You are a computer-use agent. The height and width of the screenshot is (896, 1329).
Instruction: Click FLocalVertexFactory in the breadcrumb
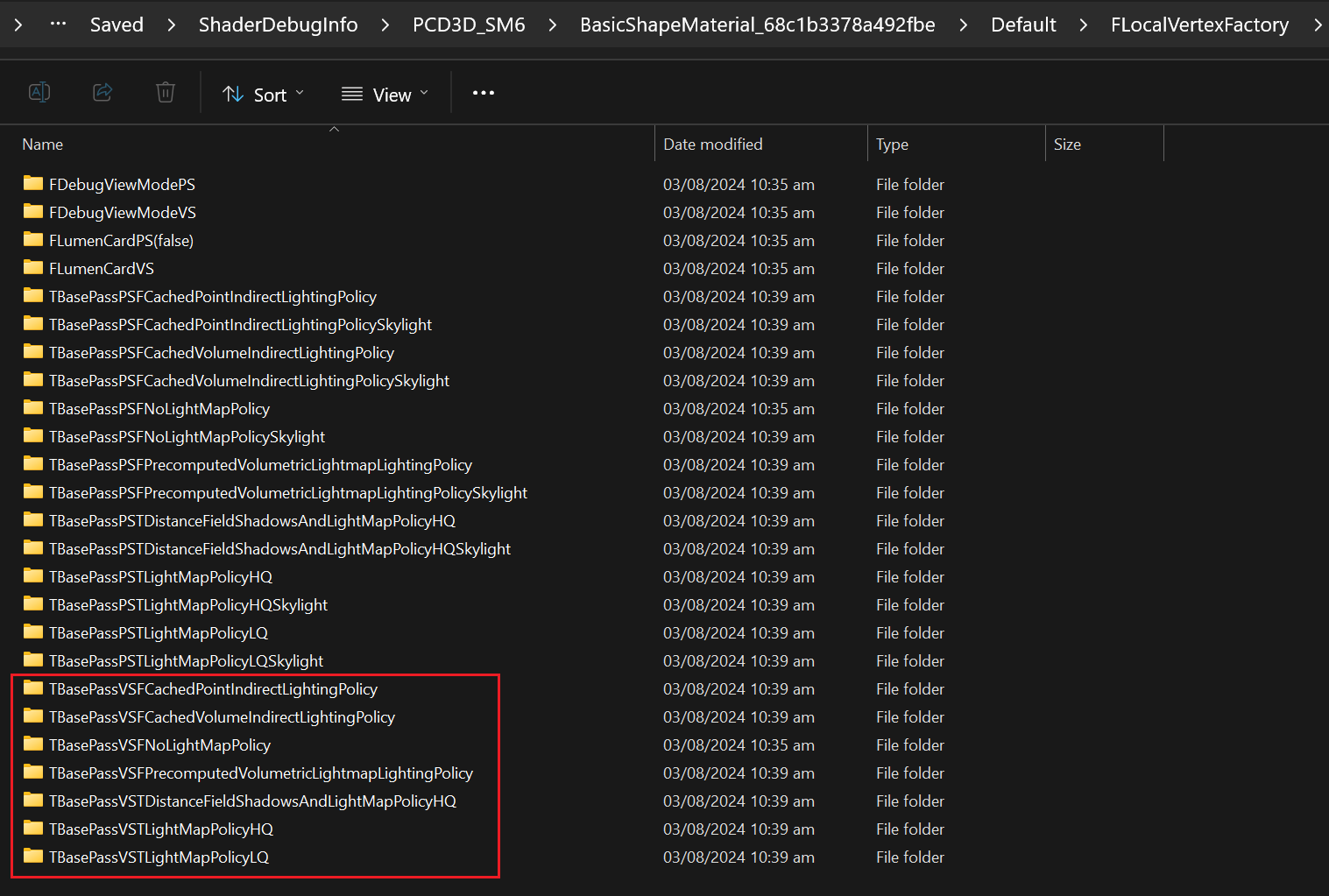[x=1199, y=24]
